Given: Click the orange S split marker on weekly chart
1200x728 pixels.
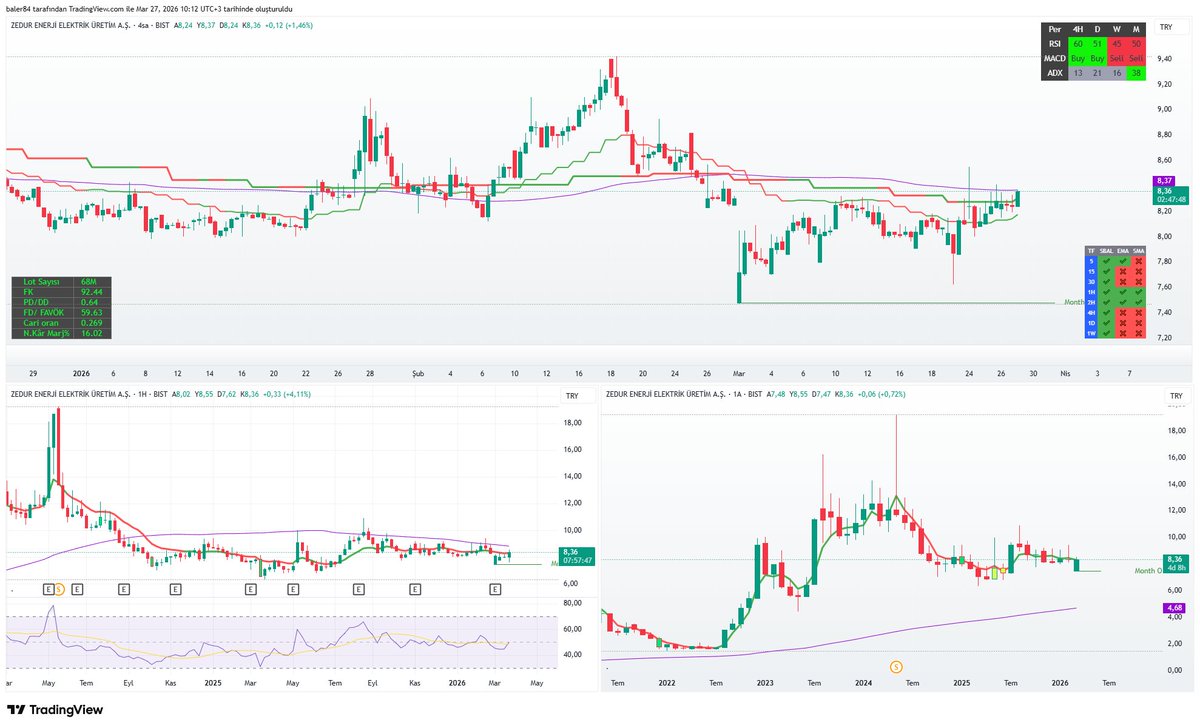Looking at the screenshot, I should (x=59, y=590).
